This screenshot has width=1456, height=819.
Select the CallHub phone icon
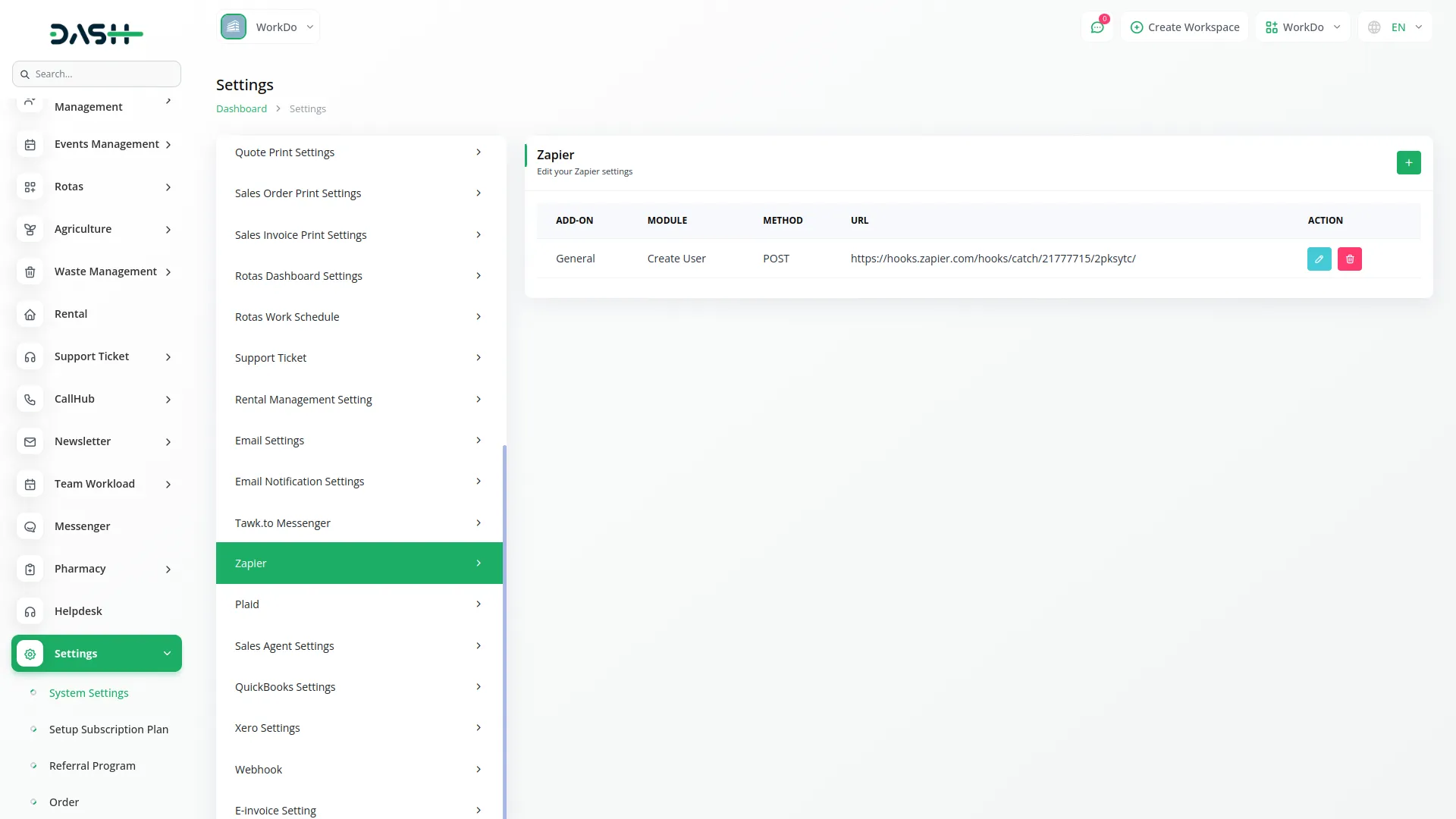point(30,399)
